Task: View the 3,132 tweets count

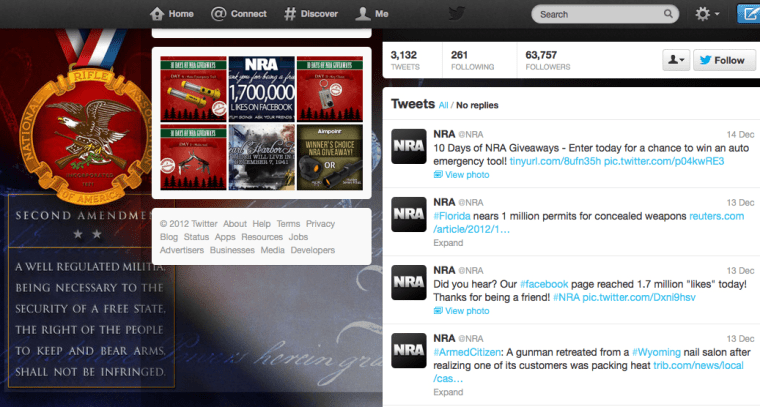Action: tap(405, 60)
